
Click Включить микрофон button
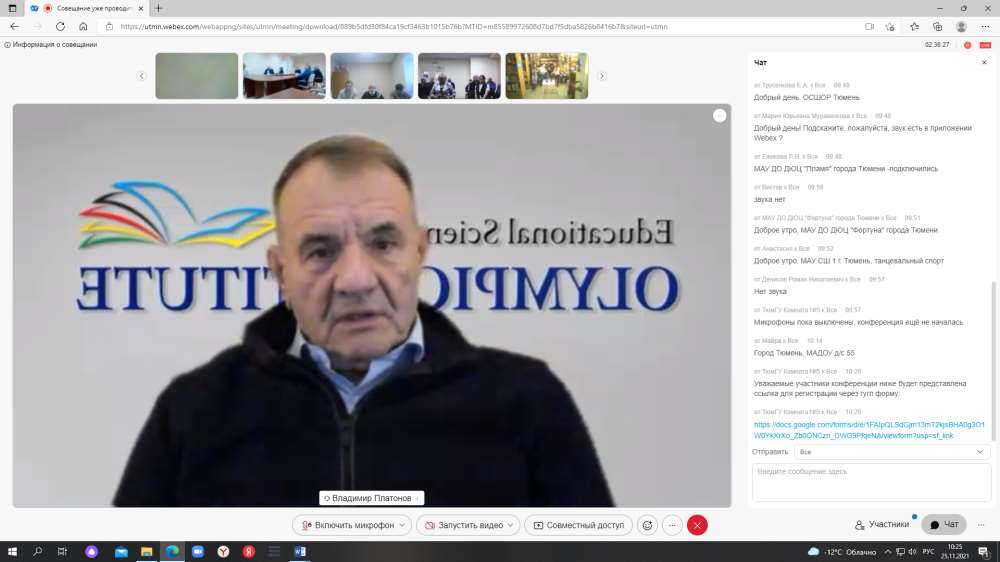[347, 525]
